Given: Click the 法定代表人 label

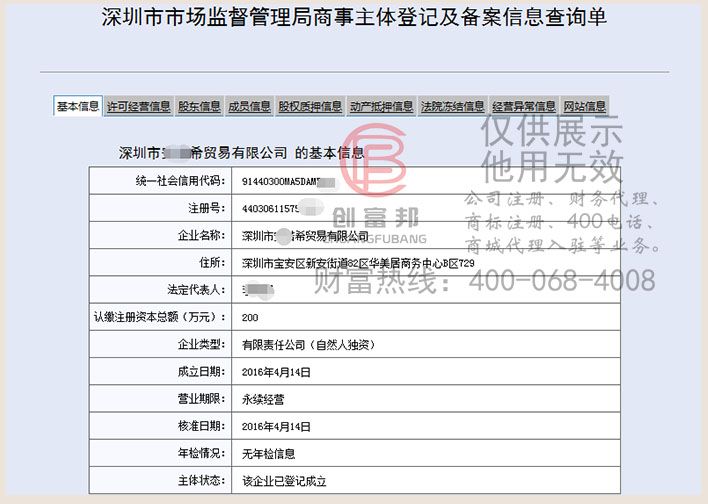Looking at the screenshot, I should click(x=196, y=289).
